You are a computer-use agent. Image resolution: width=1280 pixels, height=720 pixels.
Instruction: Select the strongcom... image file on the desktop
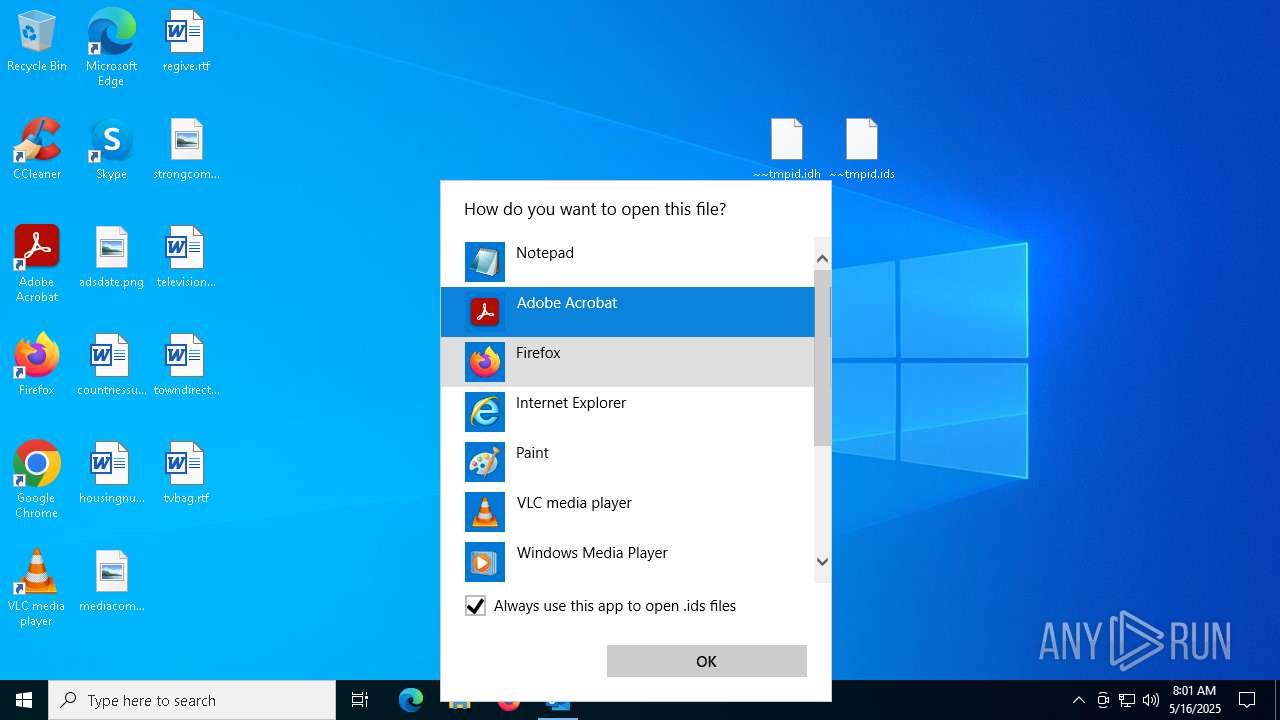pos(186,150)
